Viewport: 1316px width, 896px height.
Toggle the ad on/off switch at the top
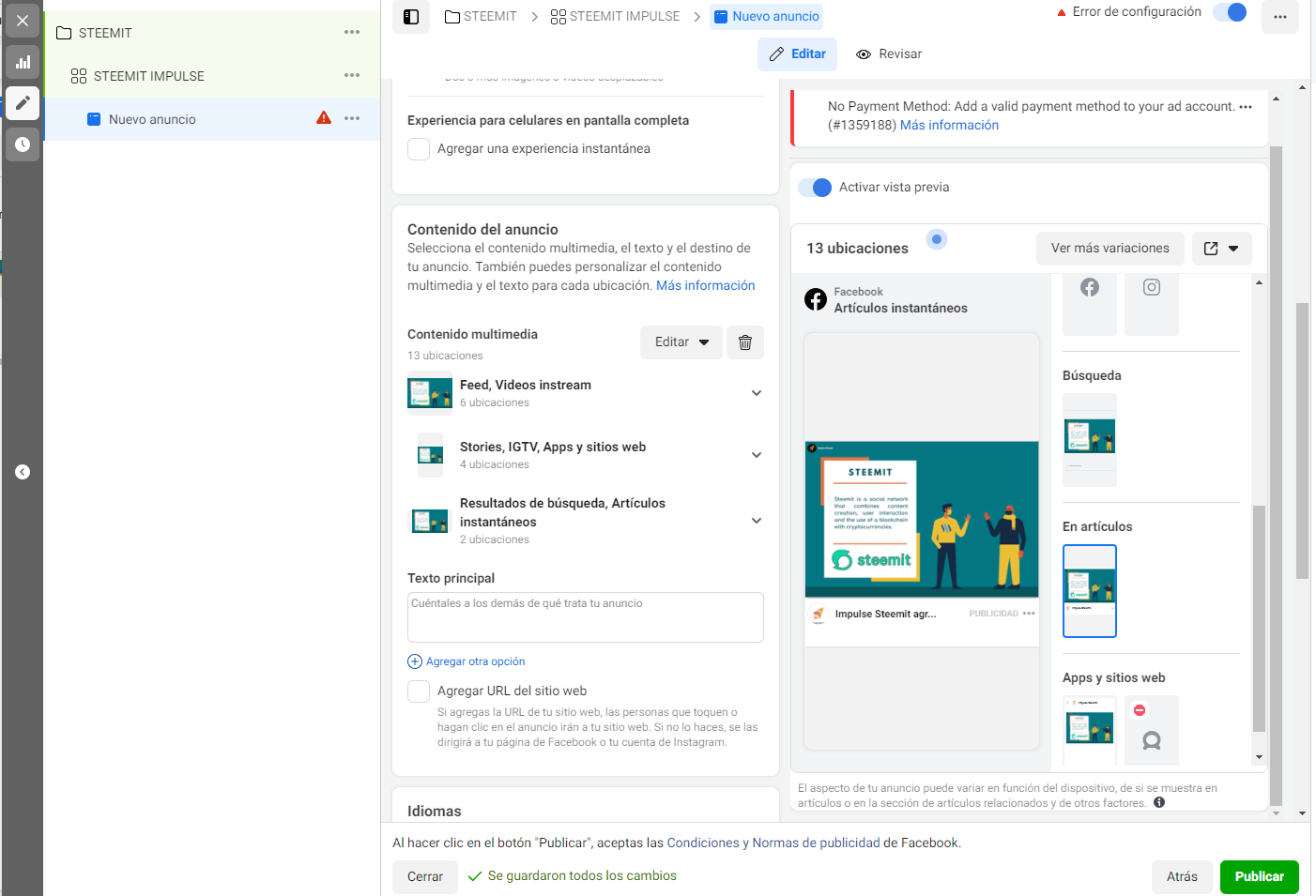1230,12
